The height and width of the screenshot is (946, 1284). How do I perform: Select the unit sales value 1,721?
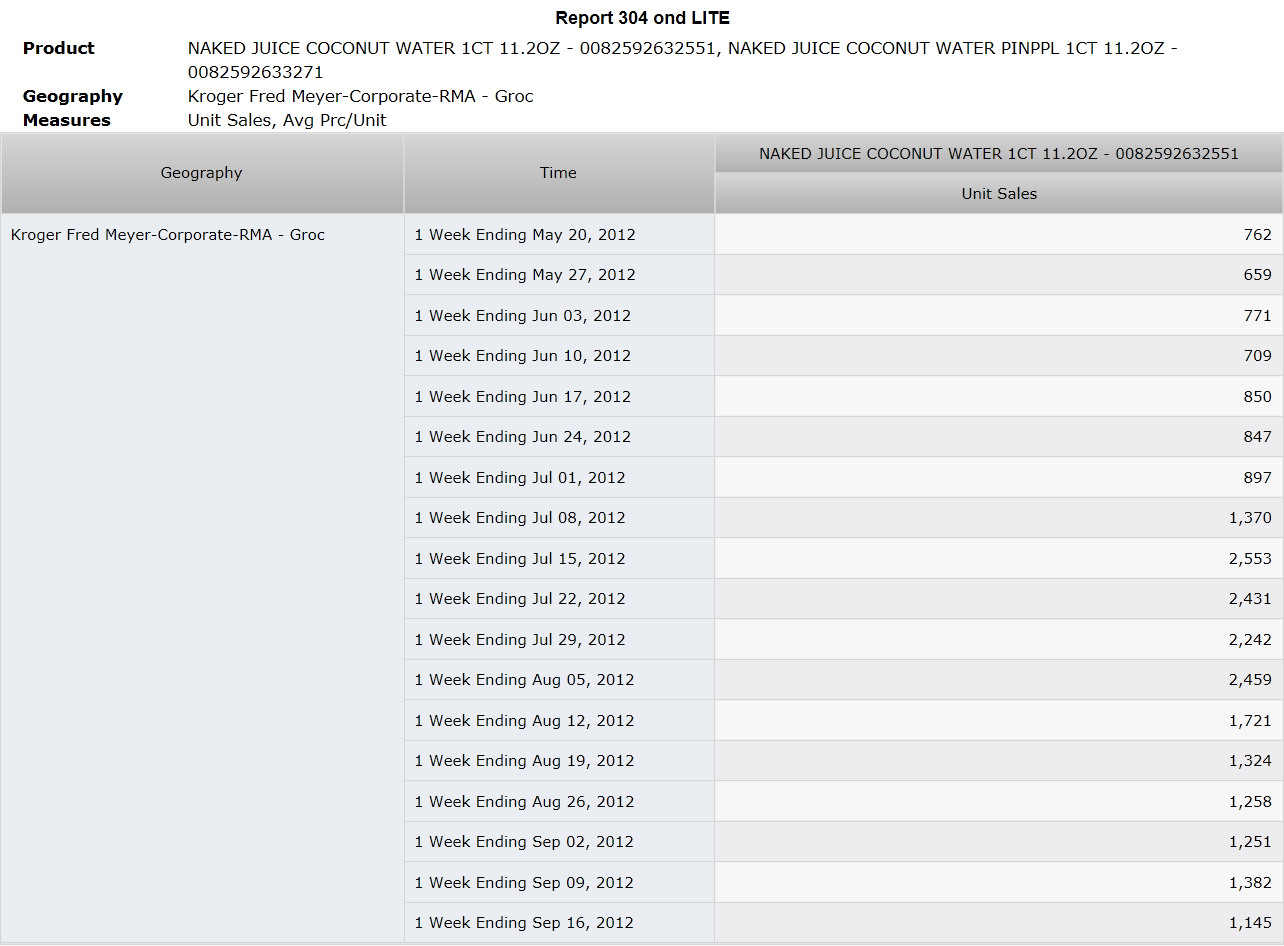(999, 720)
